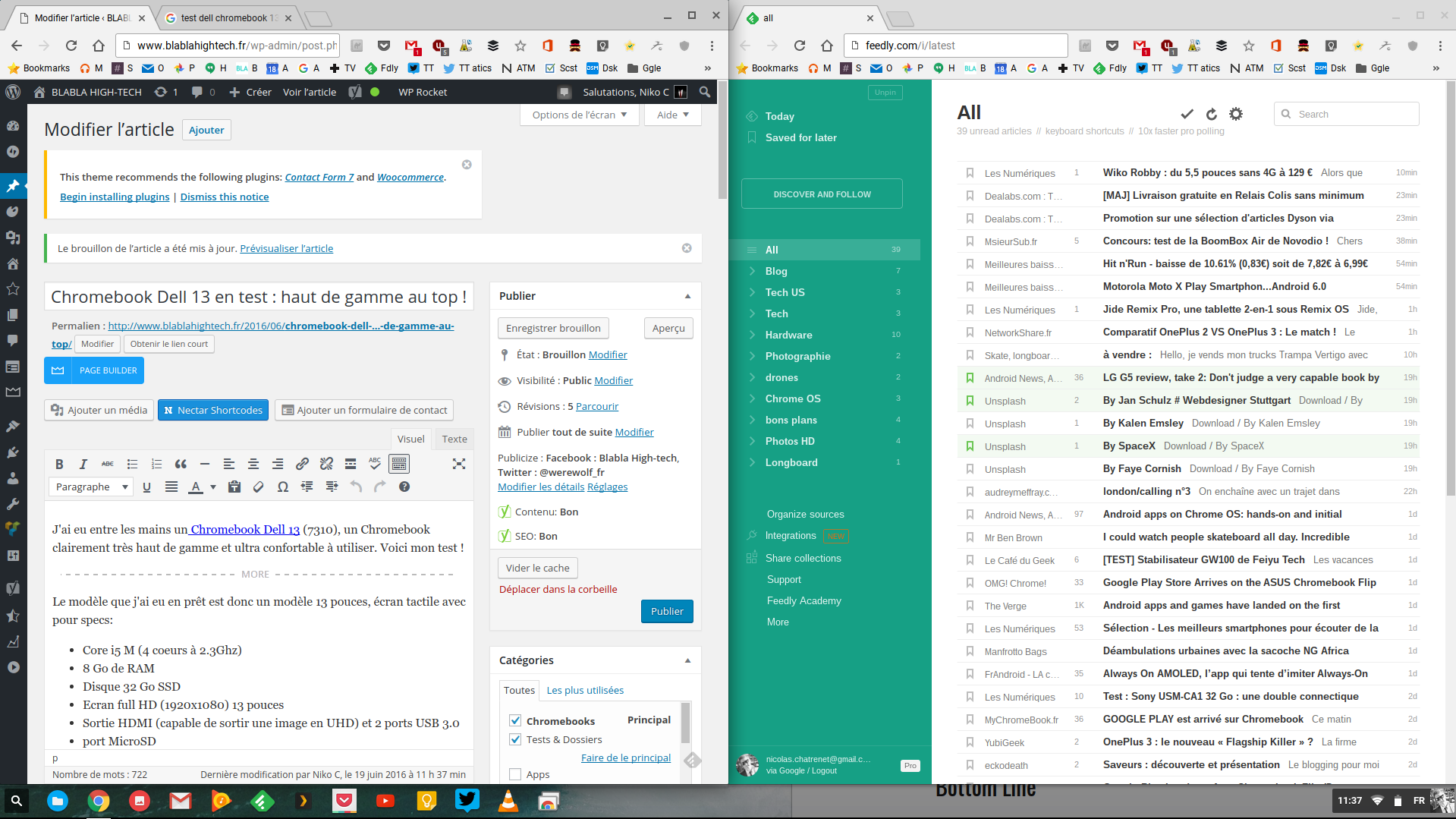Screen dimensions: 1456x819
Task: Mark all as read in Feedly
Action: coord(1187,114)
